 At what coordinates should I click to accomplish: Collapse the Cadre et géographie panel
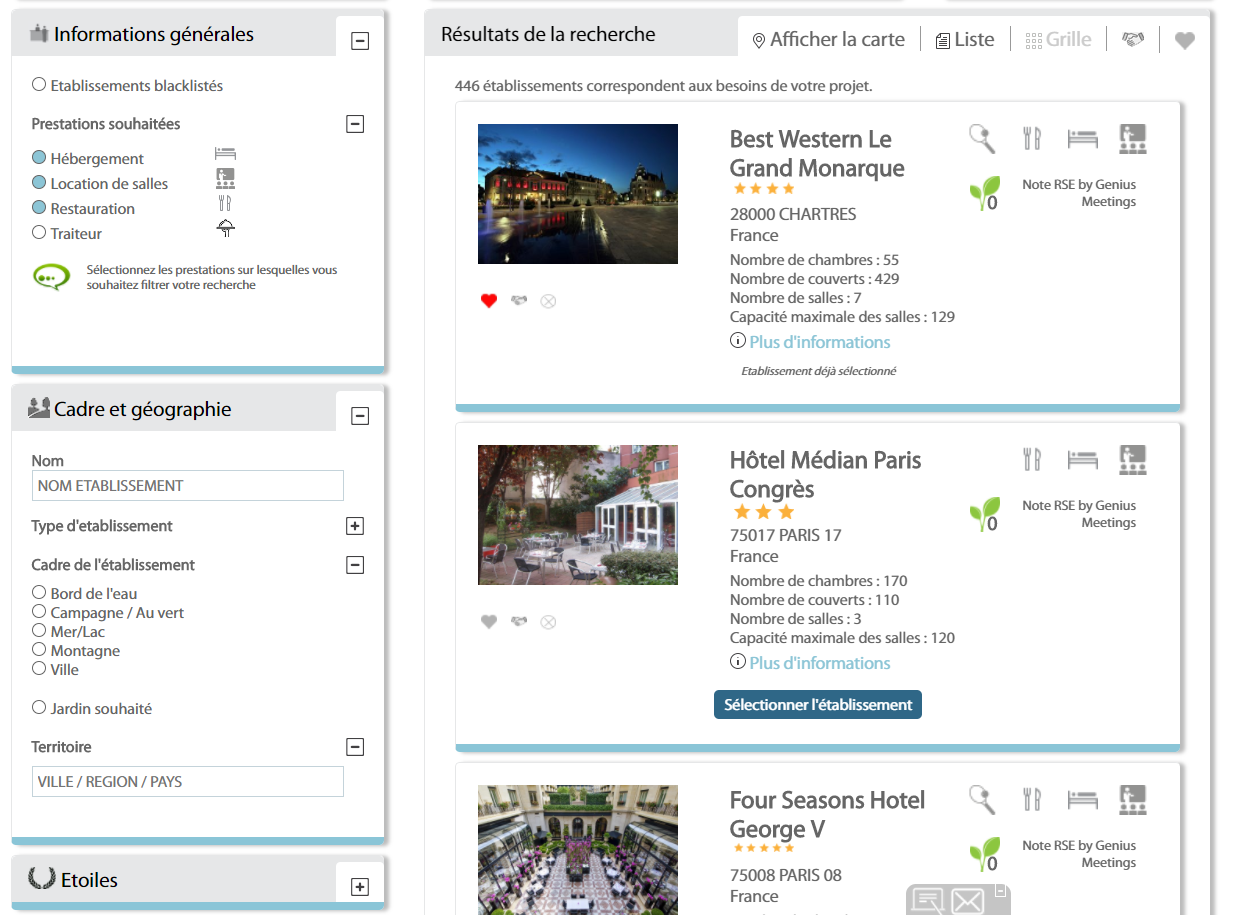(x=360, y=416)
